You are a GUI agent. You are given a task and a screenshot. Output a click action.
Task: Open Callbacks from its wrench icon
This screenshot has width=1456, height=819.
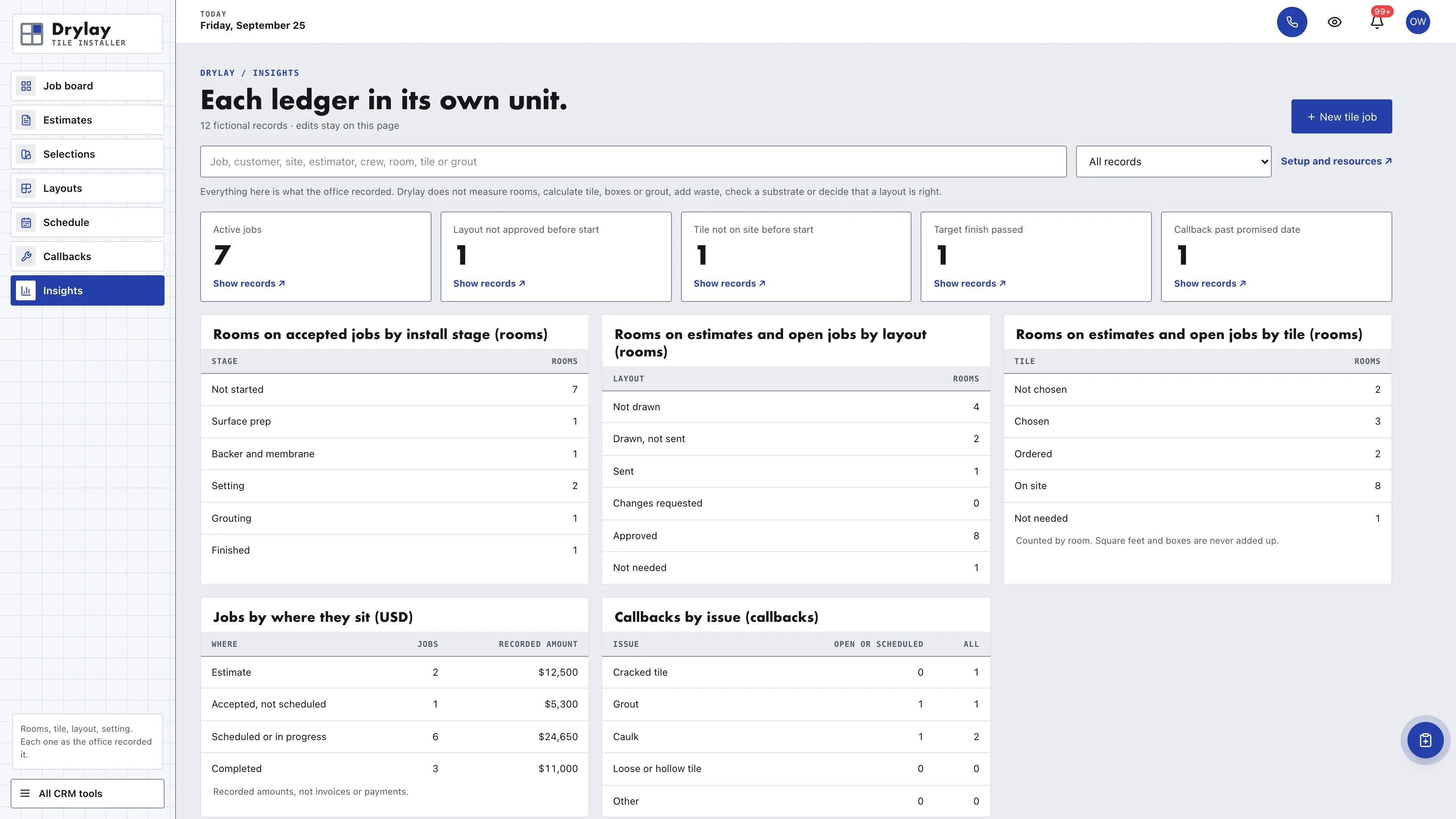[x=26, y=257]
